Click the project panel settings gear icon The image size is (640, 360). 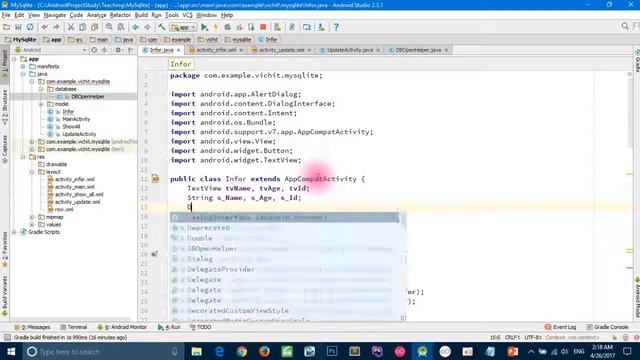(x=118, y=50)
